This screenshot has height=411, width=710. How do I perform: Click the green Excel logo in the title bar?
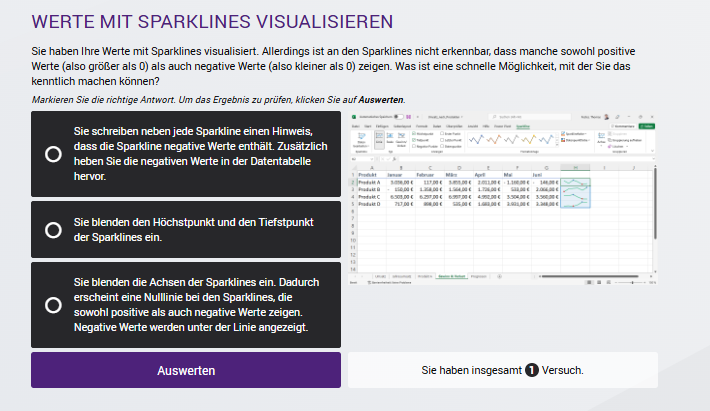pyautogui.click(x=354, y=117)
